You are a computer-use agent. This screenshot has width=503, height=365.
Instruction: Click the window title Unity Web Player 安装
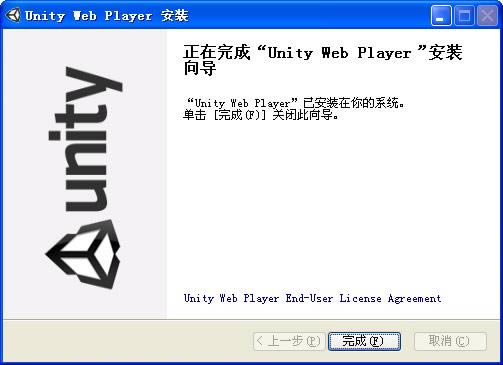click(x=107, y=16)
